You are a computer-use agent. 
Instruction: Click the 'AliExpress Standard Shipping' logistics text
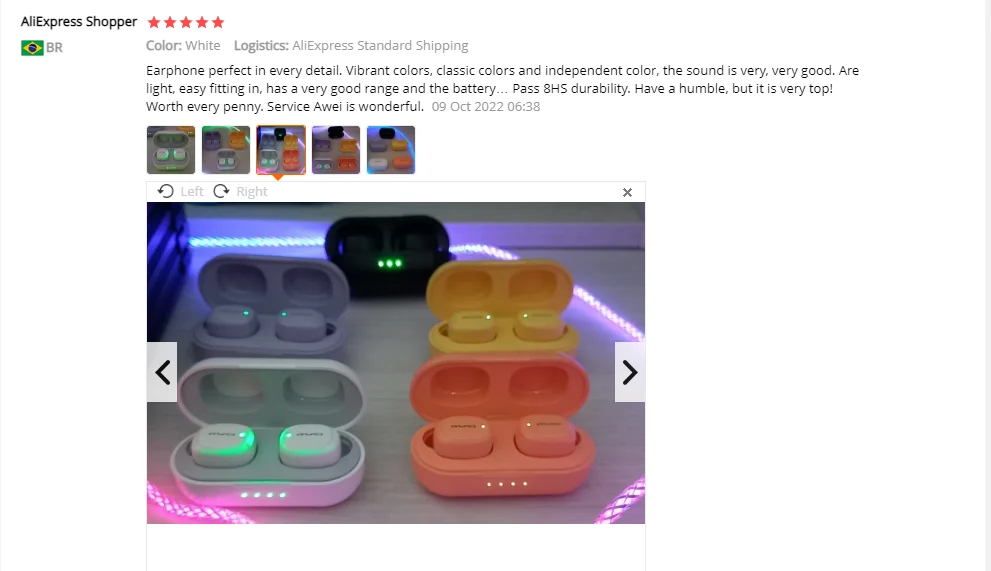coord(380,46)
